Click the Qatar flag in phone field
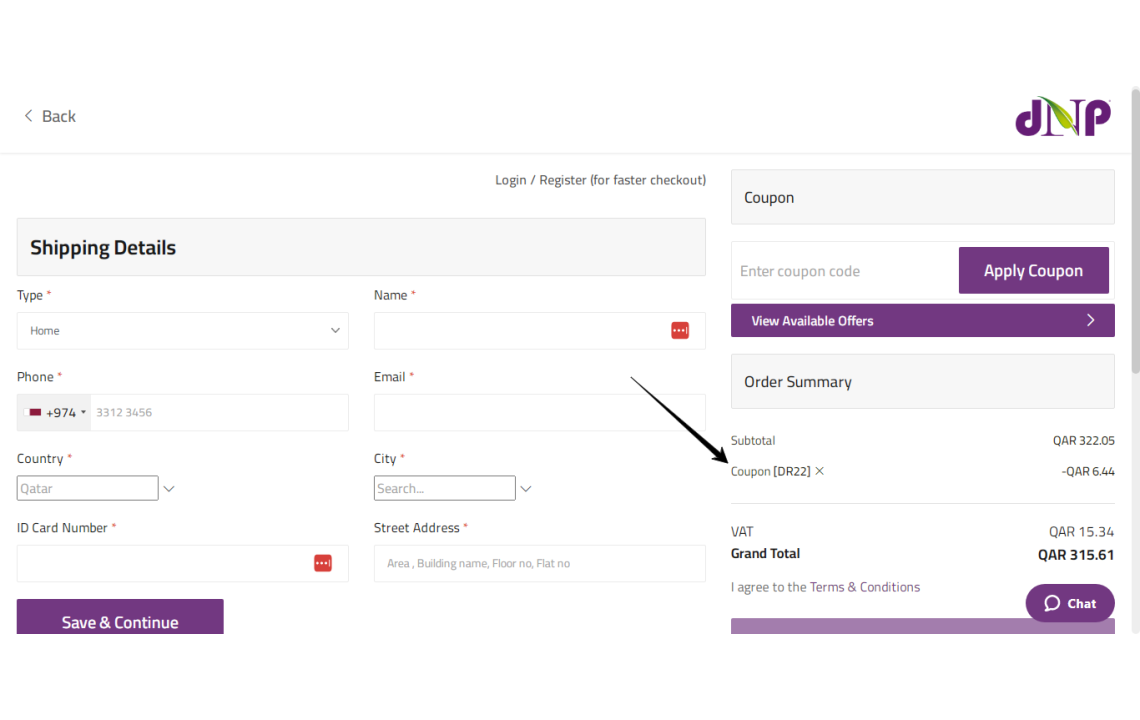The image size is (1140, 720). click(x=34, y=412)
